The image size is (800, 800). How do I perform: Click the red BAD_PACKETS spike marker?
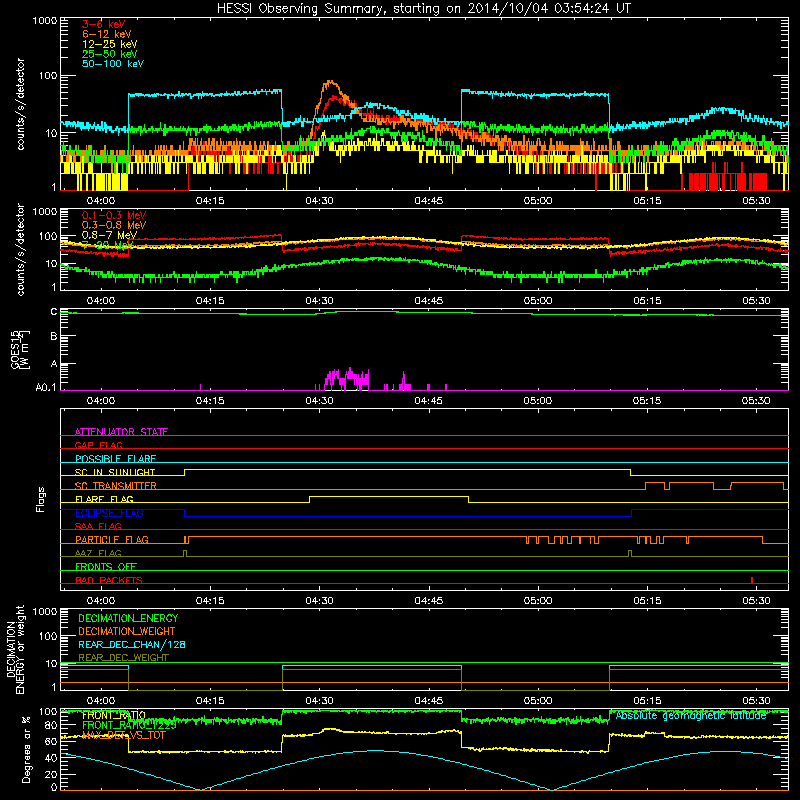tap(752, 580)
